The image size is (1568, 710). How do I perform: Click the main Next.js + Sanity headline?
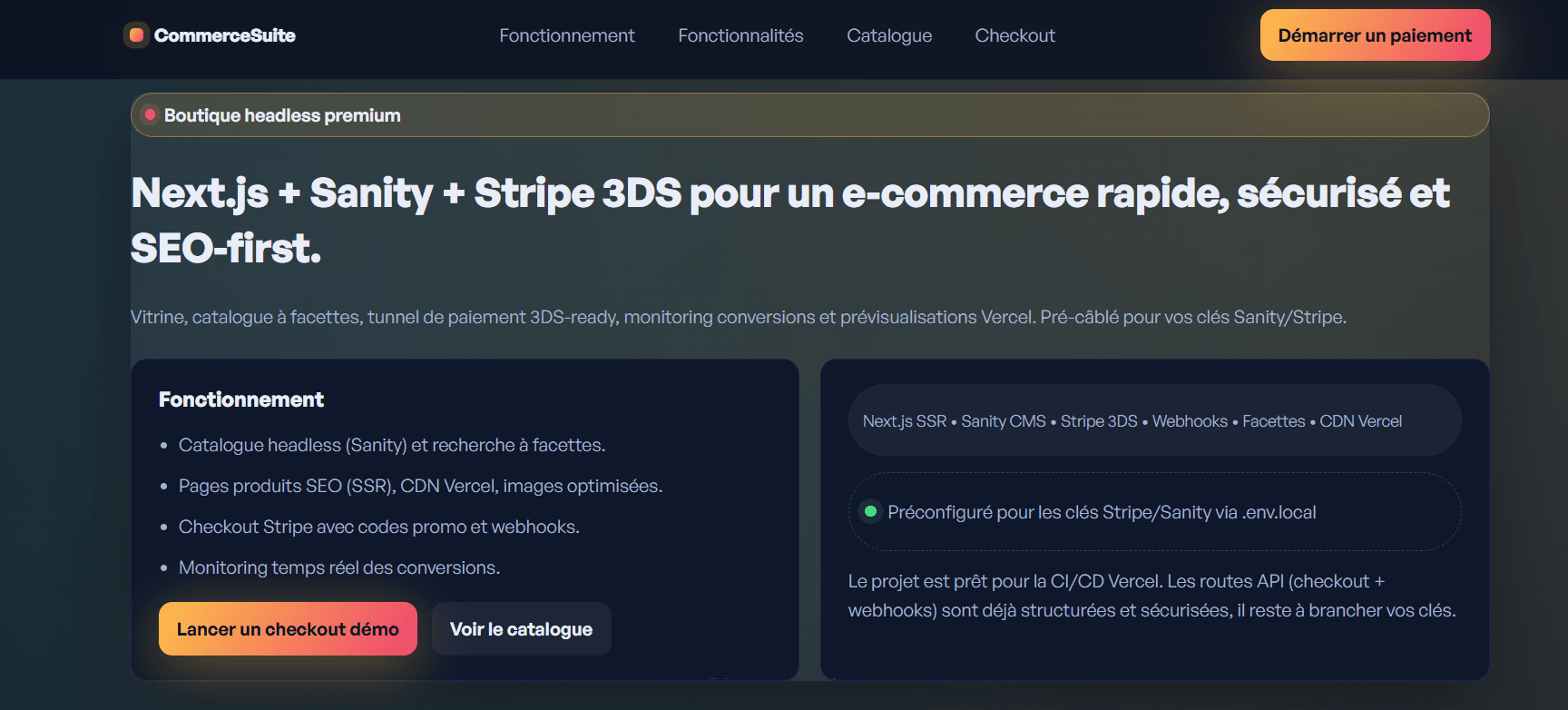(x=790, y=221)
